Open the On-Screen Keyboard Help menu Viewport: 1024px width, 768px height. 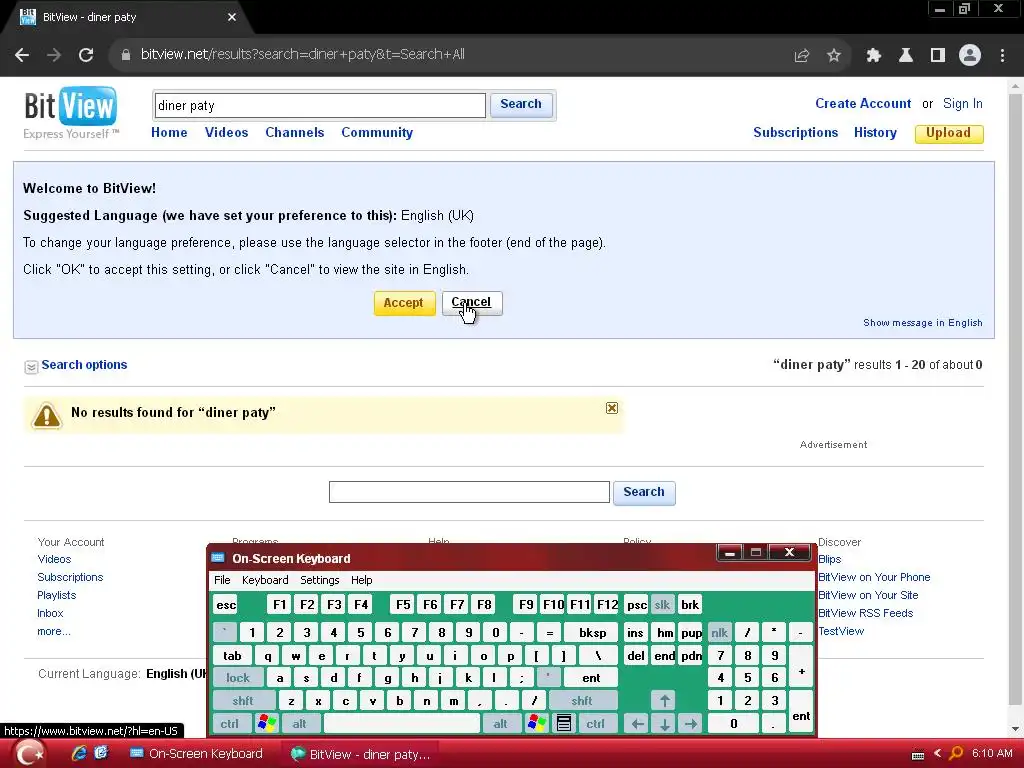(361, 580)
